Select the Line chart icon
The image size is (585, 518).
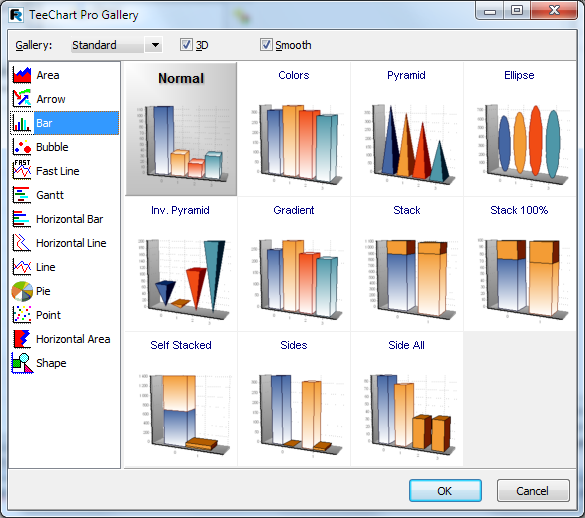click(22, 266)
